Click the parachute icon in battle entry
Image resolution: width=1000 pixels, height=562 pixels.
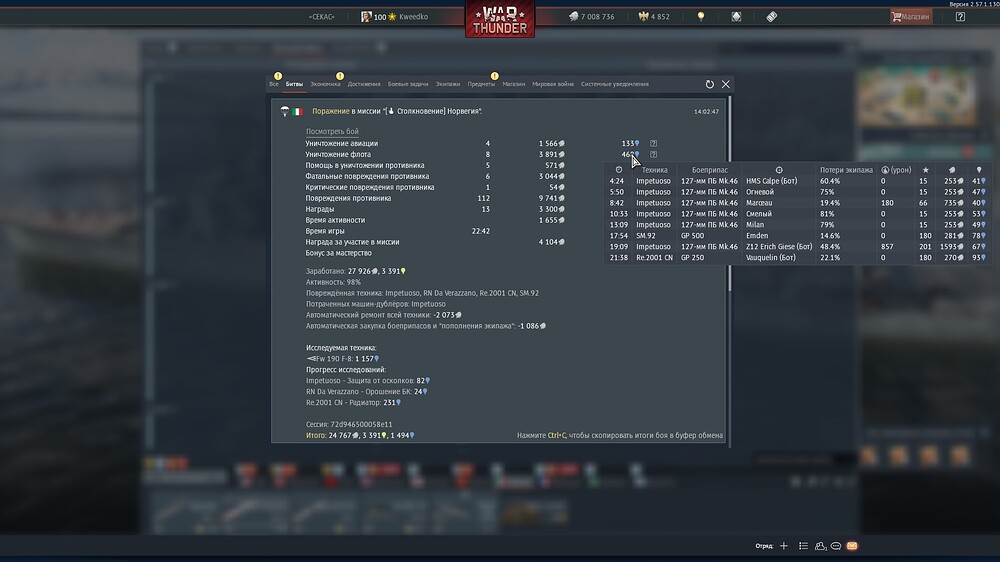[285, 111]
